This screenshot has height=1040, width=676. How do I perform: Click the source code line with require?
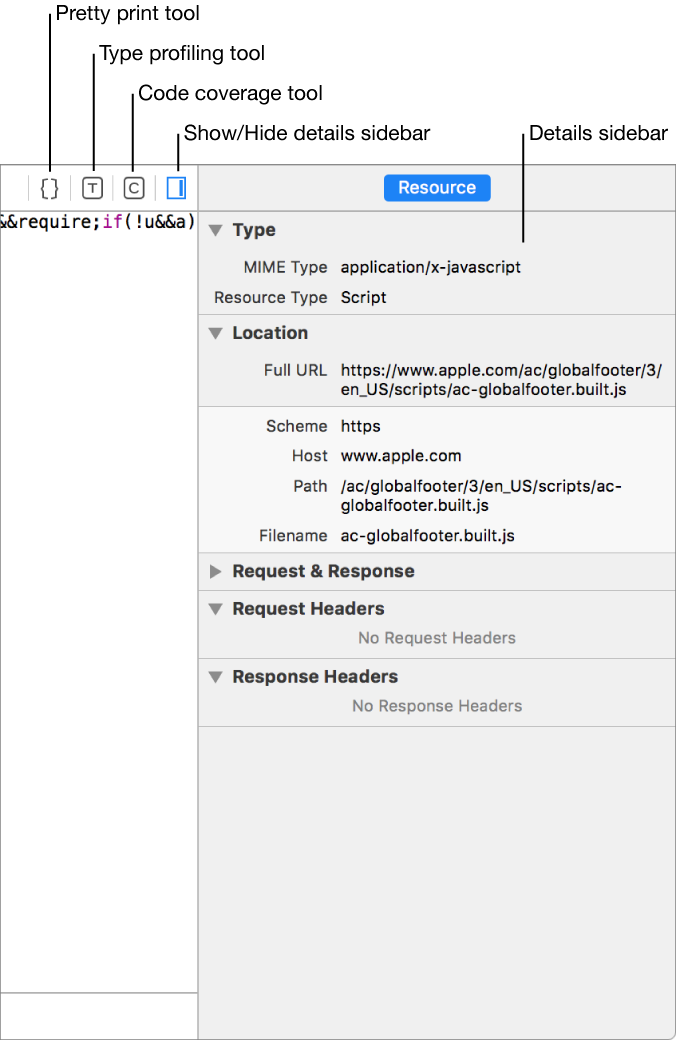pos(98,221)
